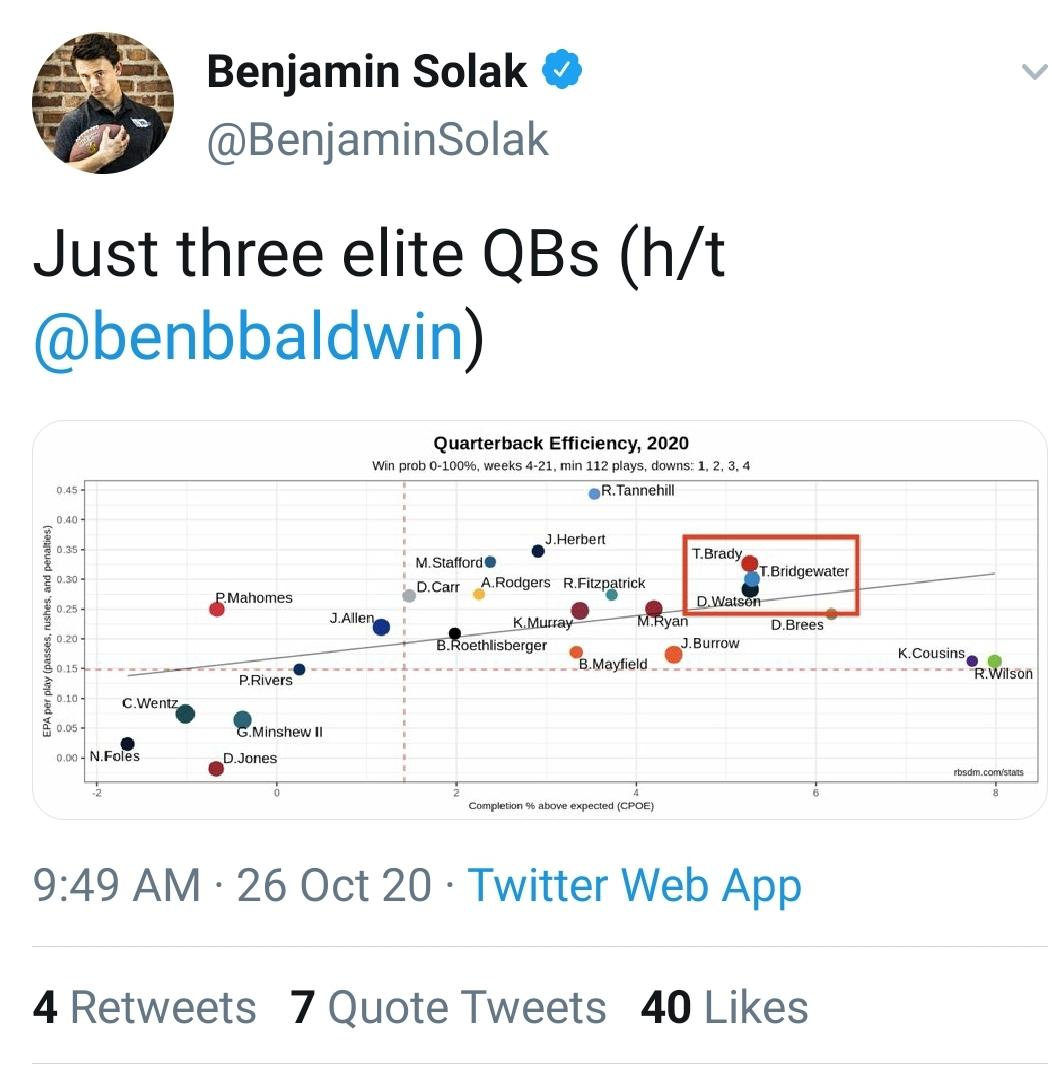
Task: Click the blue verified badge icon
Action: click(562, 70)
